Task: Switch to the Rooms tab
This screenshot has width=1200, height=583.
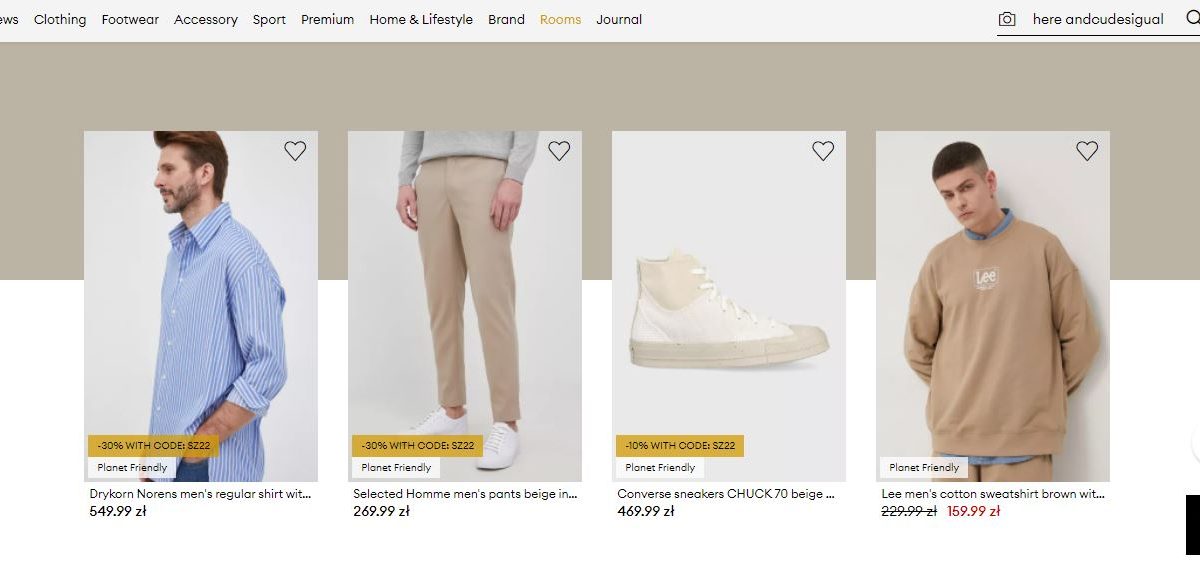Action: [560, 19]
